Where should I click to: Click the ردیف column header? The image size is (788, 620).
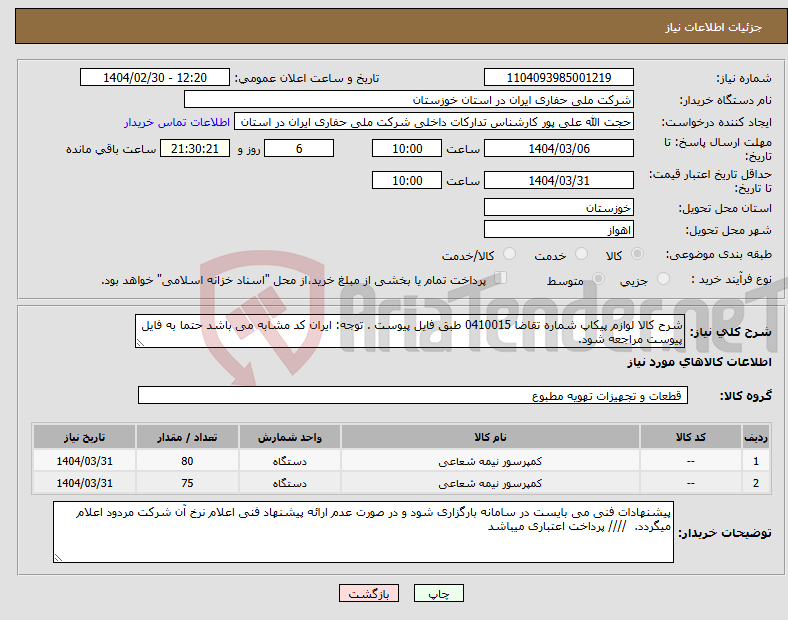(755, 437)
